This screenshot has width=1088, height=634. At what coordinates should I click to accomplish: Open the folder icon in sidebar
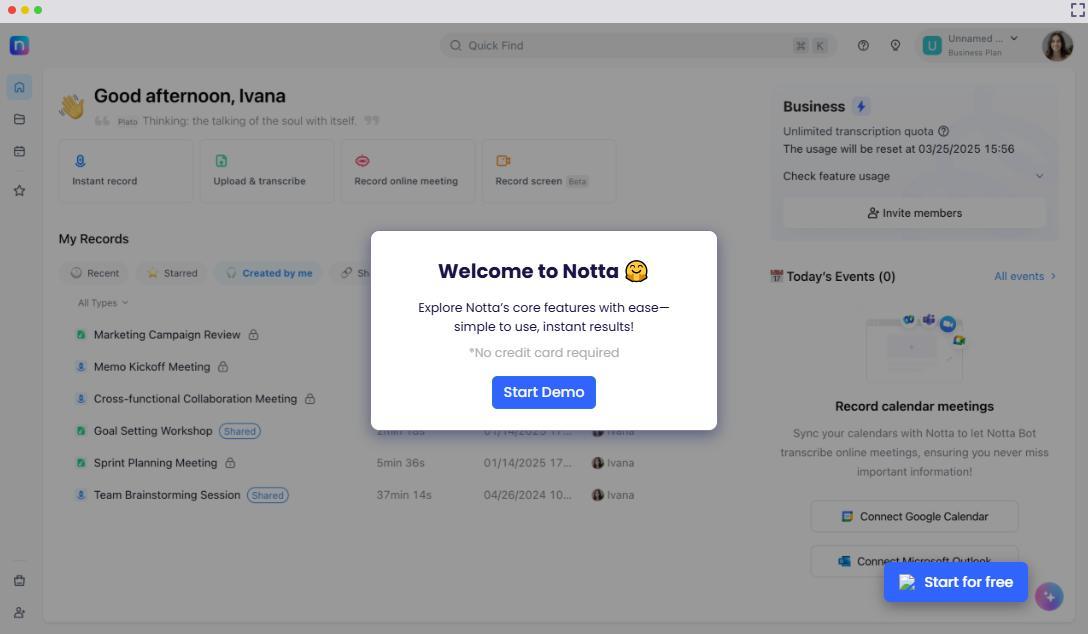[x=19, y=119]
